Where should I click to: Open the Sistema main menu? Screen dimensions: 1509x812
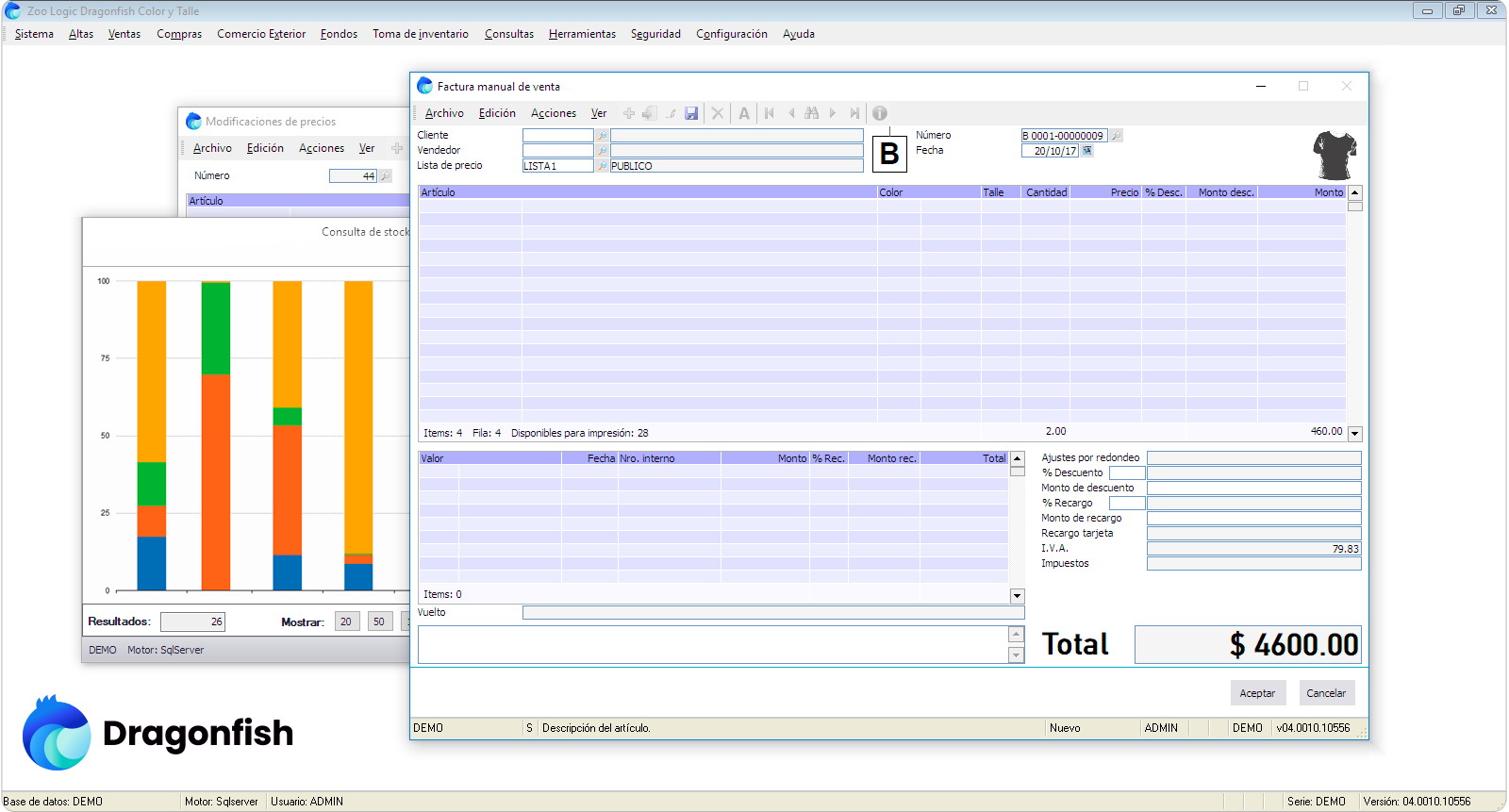click(x=34, y=34)
